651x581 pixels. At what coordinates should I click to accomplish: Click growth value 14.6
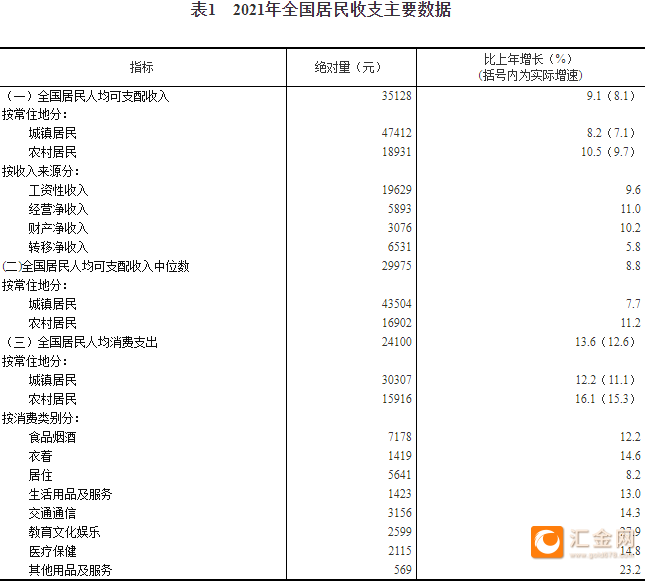coord(631,456)
